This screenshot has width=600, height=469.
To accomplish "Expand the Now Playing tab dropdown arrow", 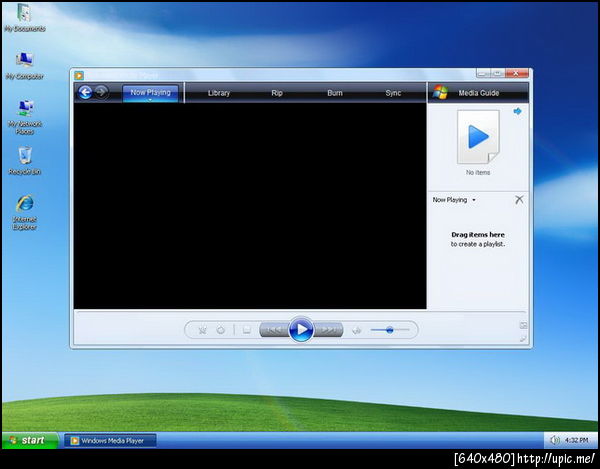I will click(150, 100).
